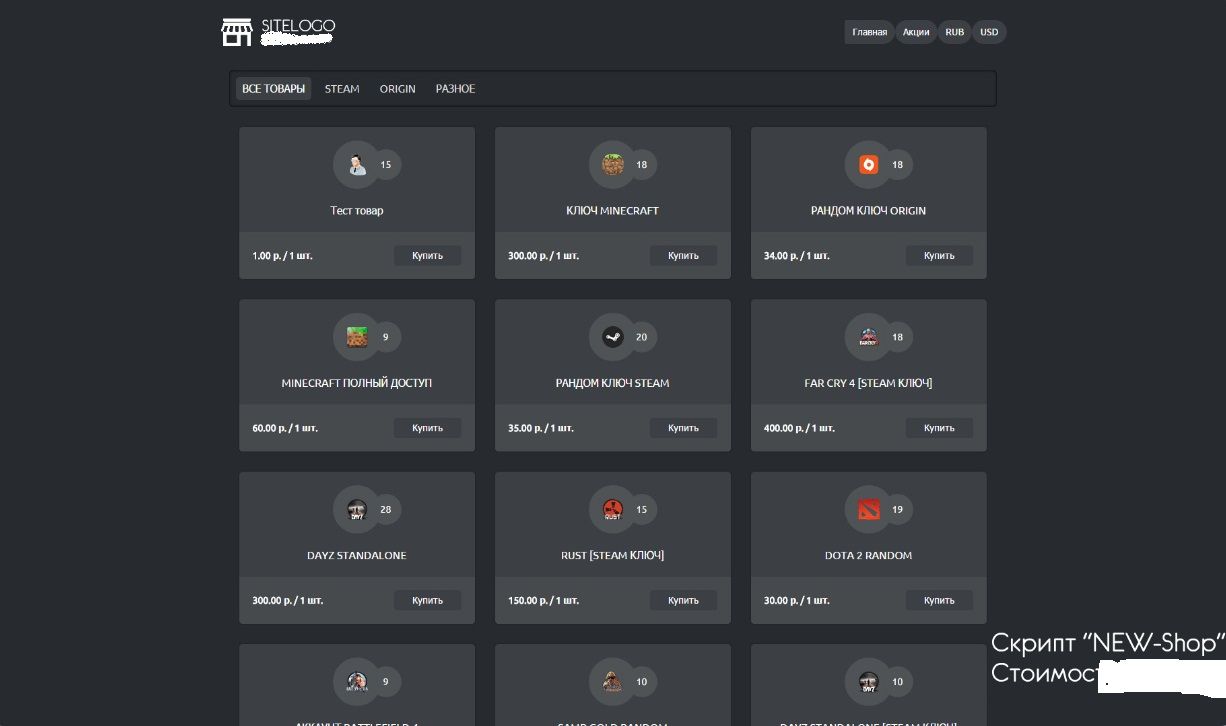Click the Тест товар product title
Screen dimensions: 1226x726
[357, 211]
